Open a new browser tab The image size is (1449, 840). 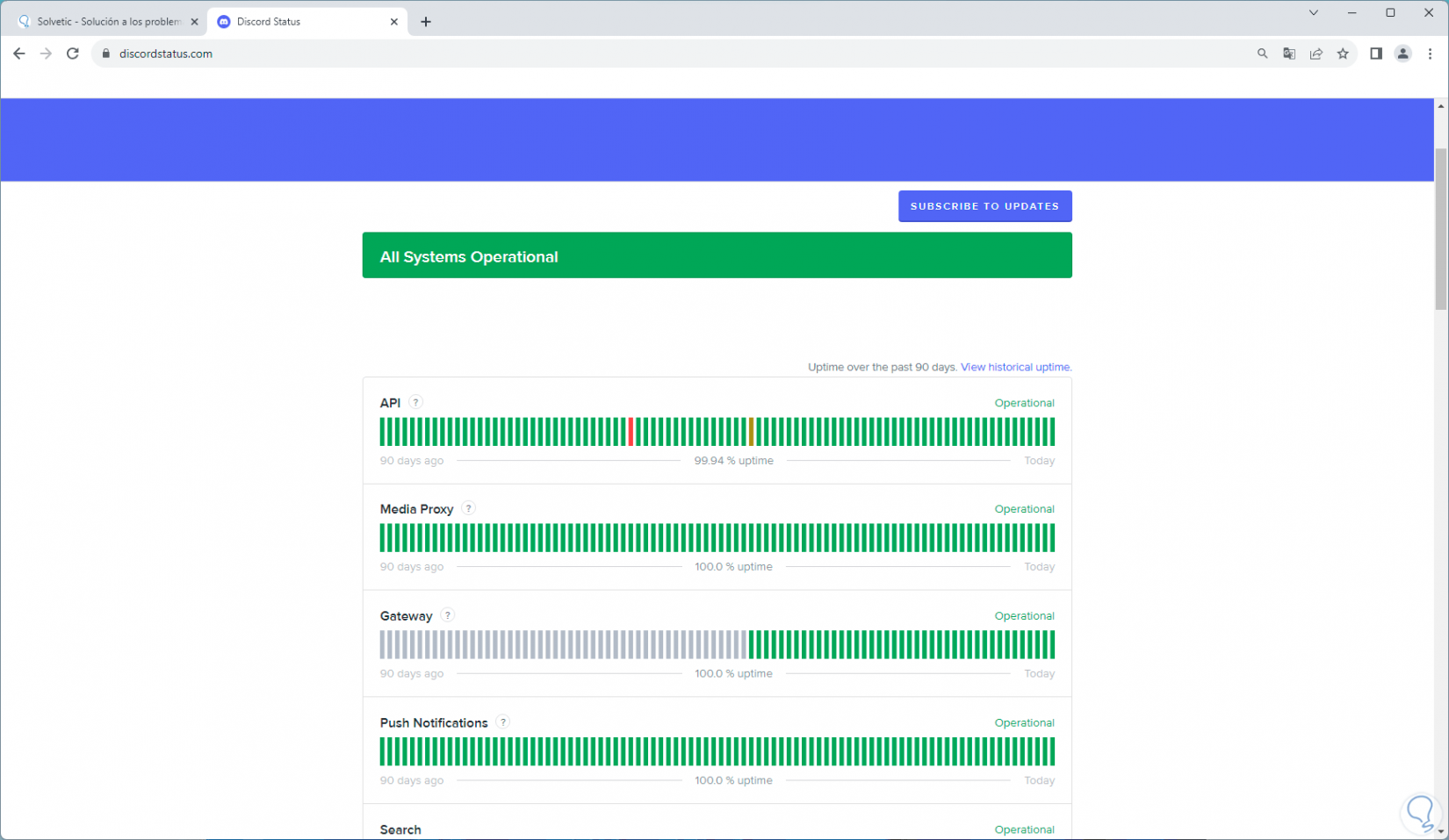[x=426, y=22]
